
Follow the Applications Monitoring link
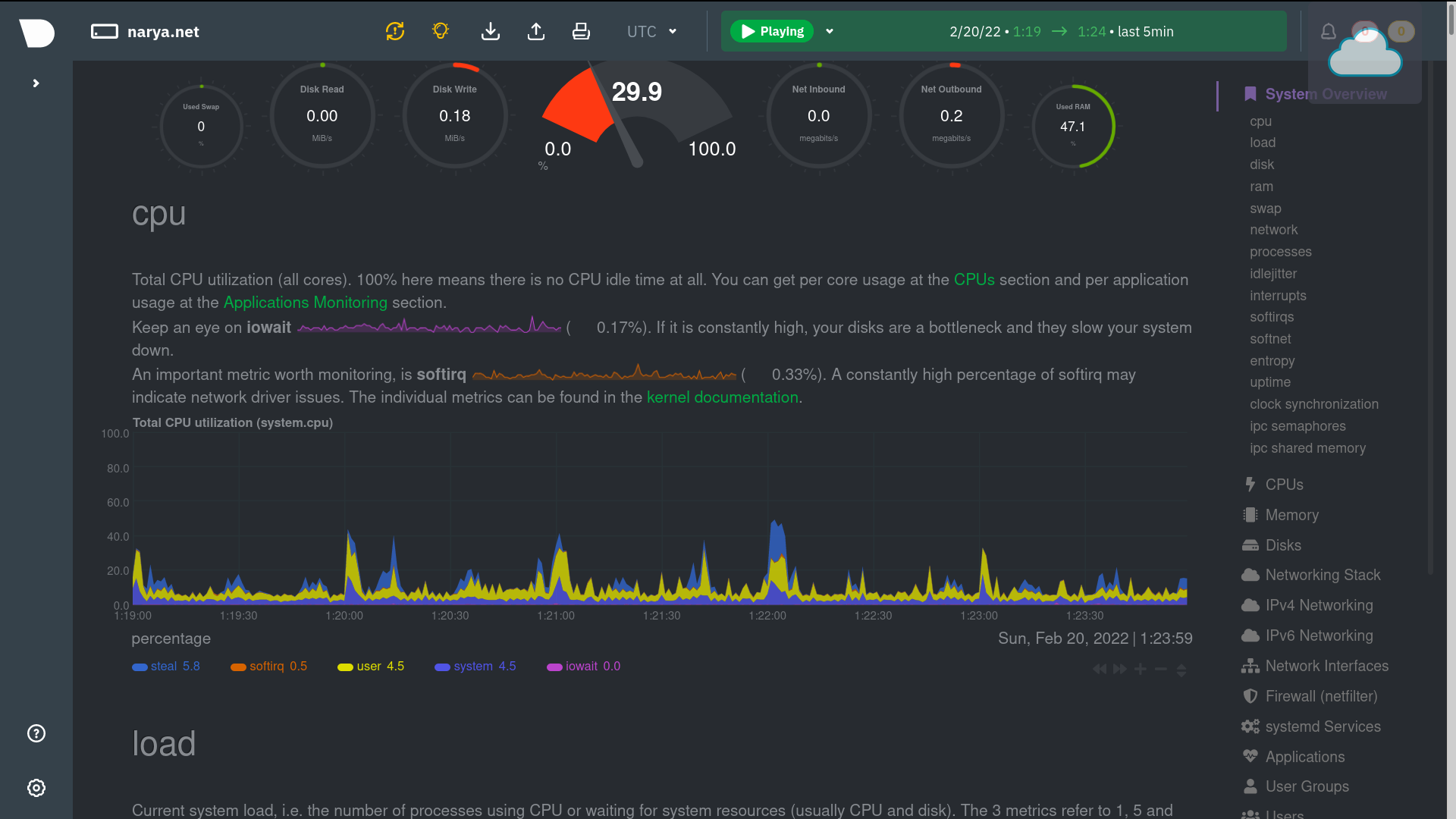point(305,303)
